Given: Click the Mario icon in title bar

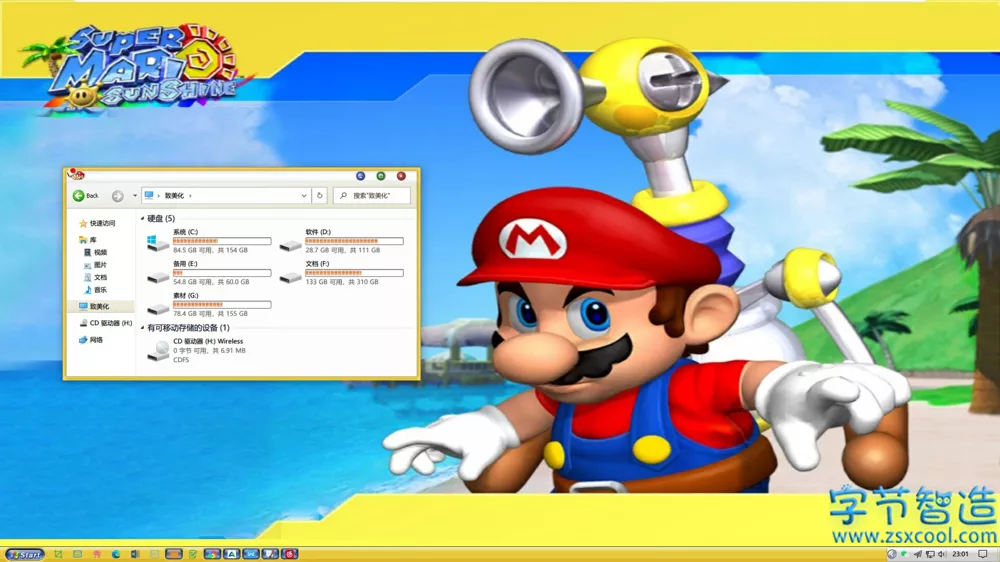Looking at the screenshot, I should coord(76,174).
